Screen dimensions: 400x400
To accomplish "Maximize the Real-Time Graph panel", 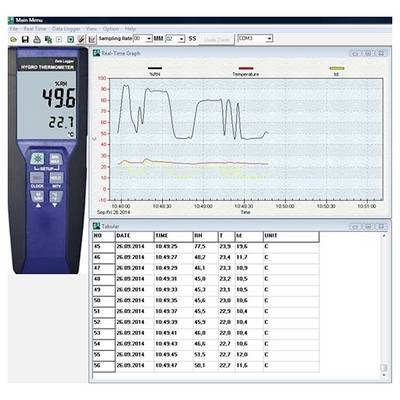I will (x=368, y=53).
